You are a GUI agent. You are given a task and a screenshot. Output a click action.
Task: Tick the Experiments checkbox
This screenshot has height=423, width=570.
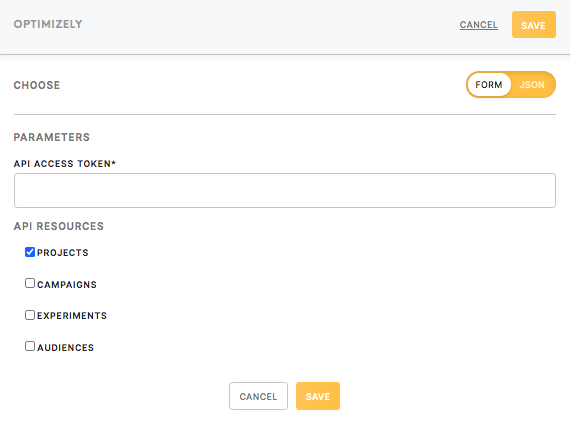pyautogui.click(x=30, y=315)
